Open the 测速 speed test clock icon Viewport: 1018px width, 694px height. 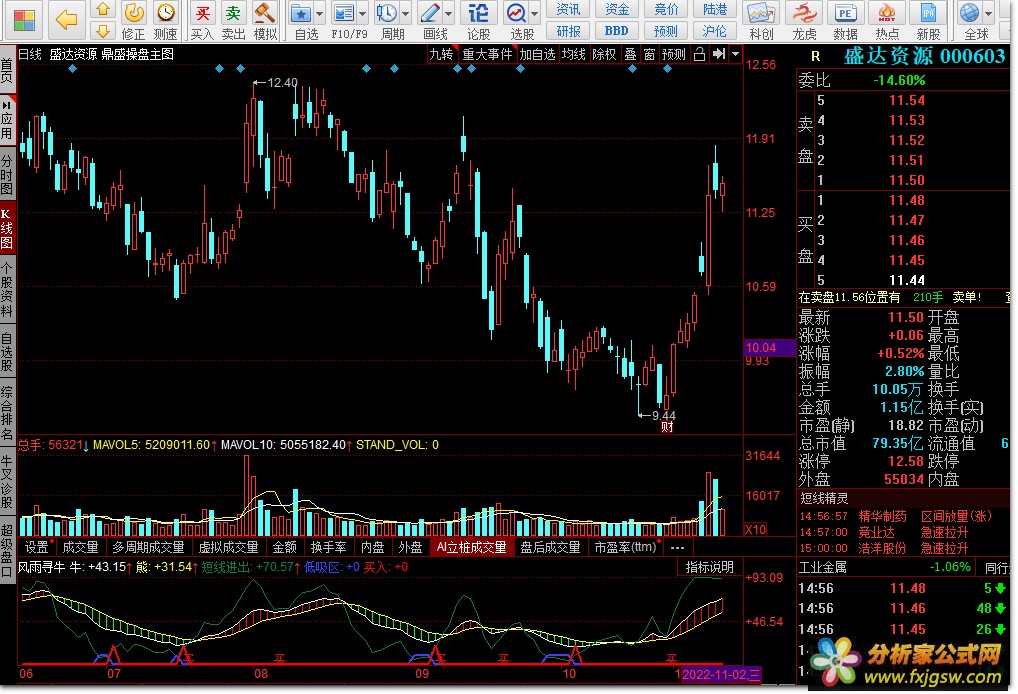(x=166, y=21)
